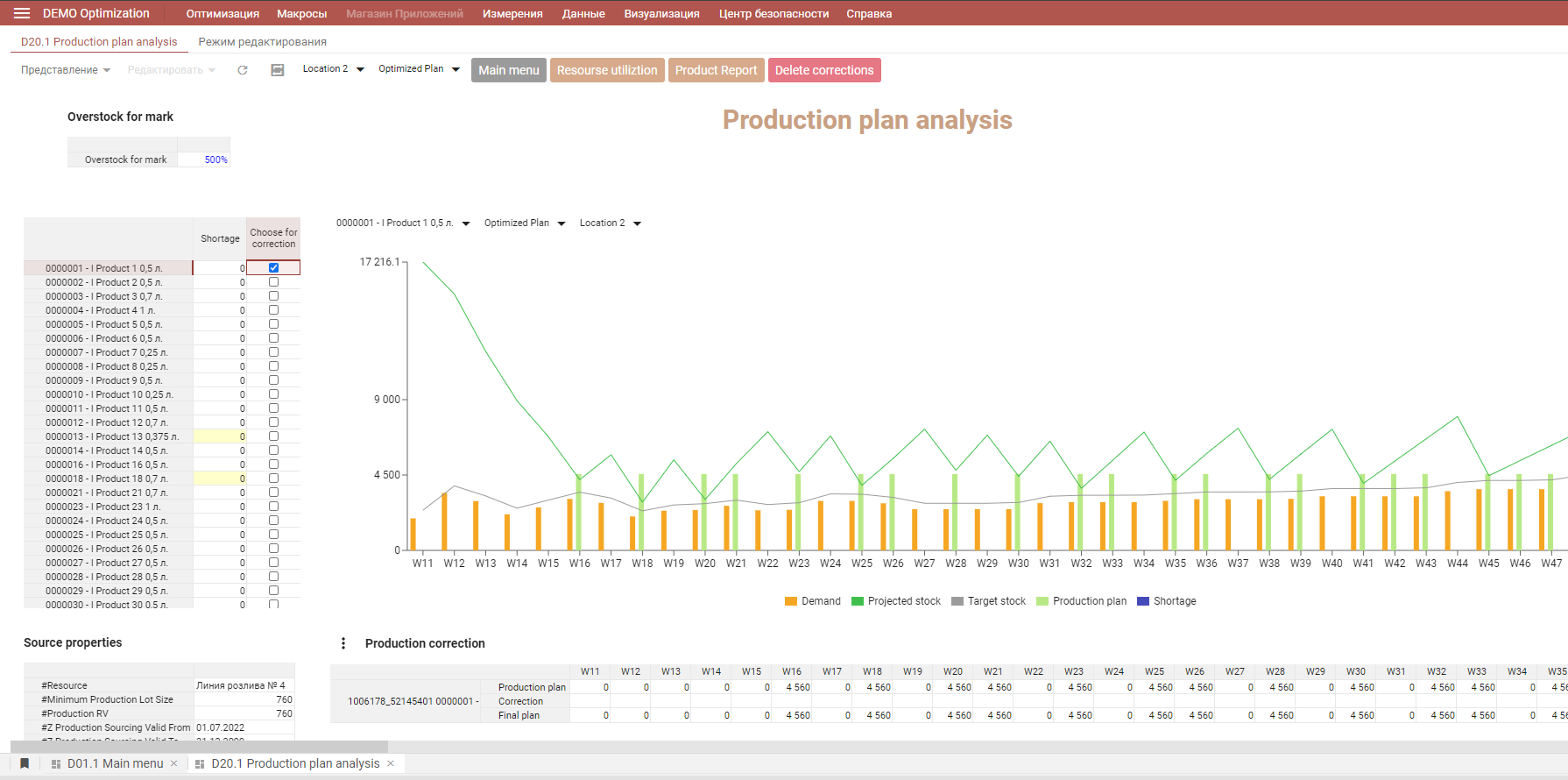Click the save layout icon beside refresh
Viewport: 1568px width, 780px height.
pyautogui.click(x=278, y=70)
